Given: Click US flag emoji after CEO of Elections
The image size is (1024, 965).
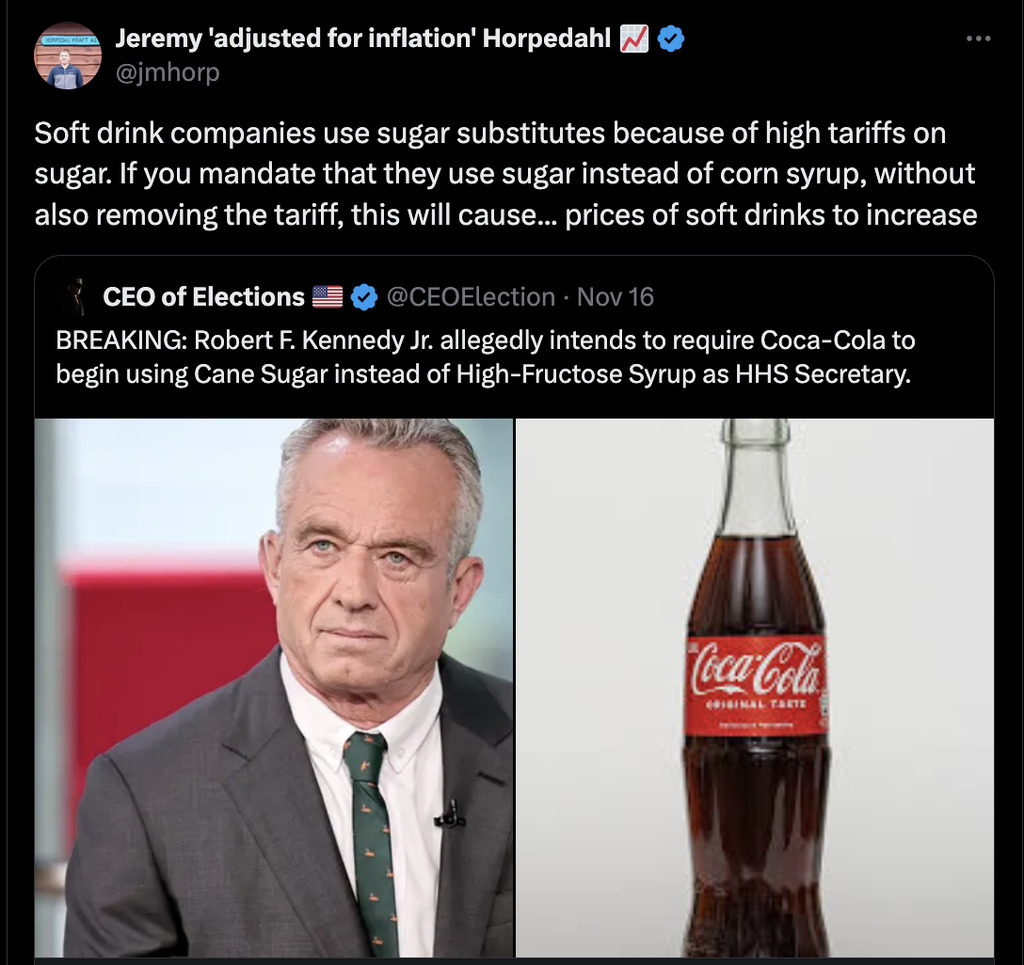Looking at the screenshot, I should pyautogui.click(x=327, y=297).
